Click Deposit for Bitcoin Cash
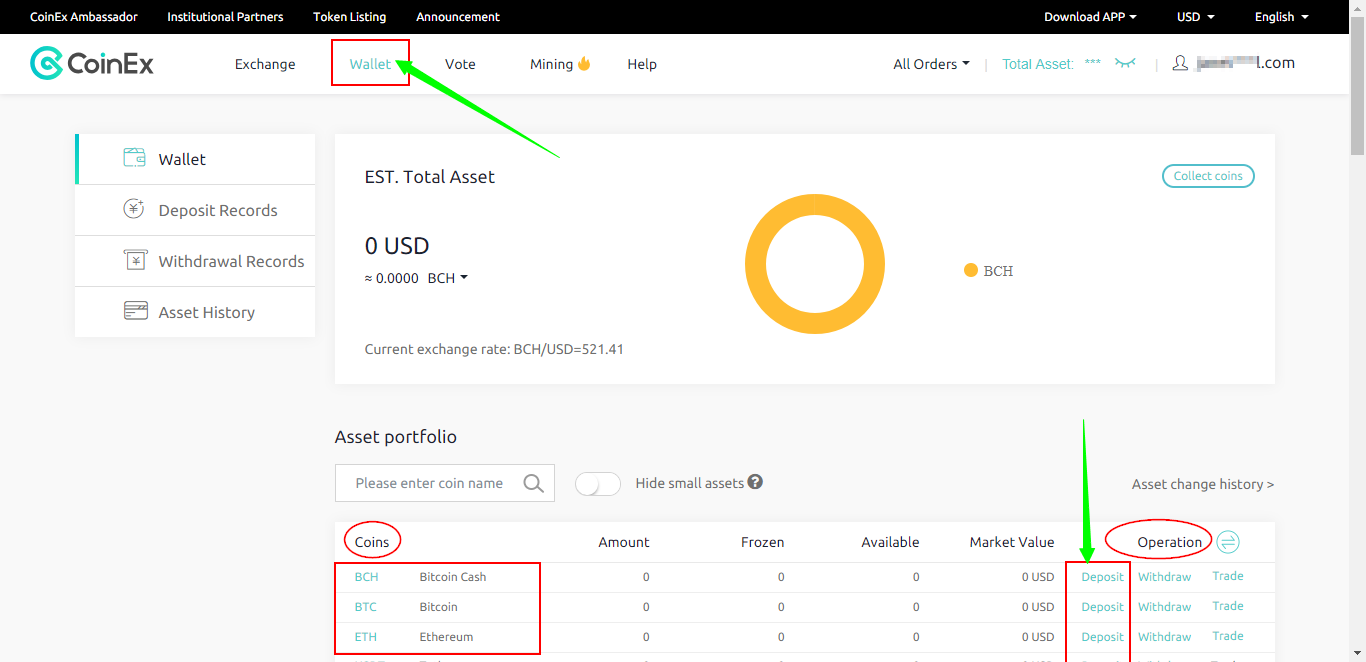Screen dimensions: 1366x662 coord(1103,577)
